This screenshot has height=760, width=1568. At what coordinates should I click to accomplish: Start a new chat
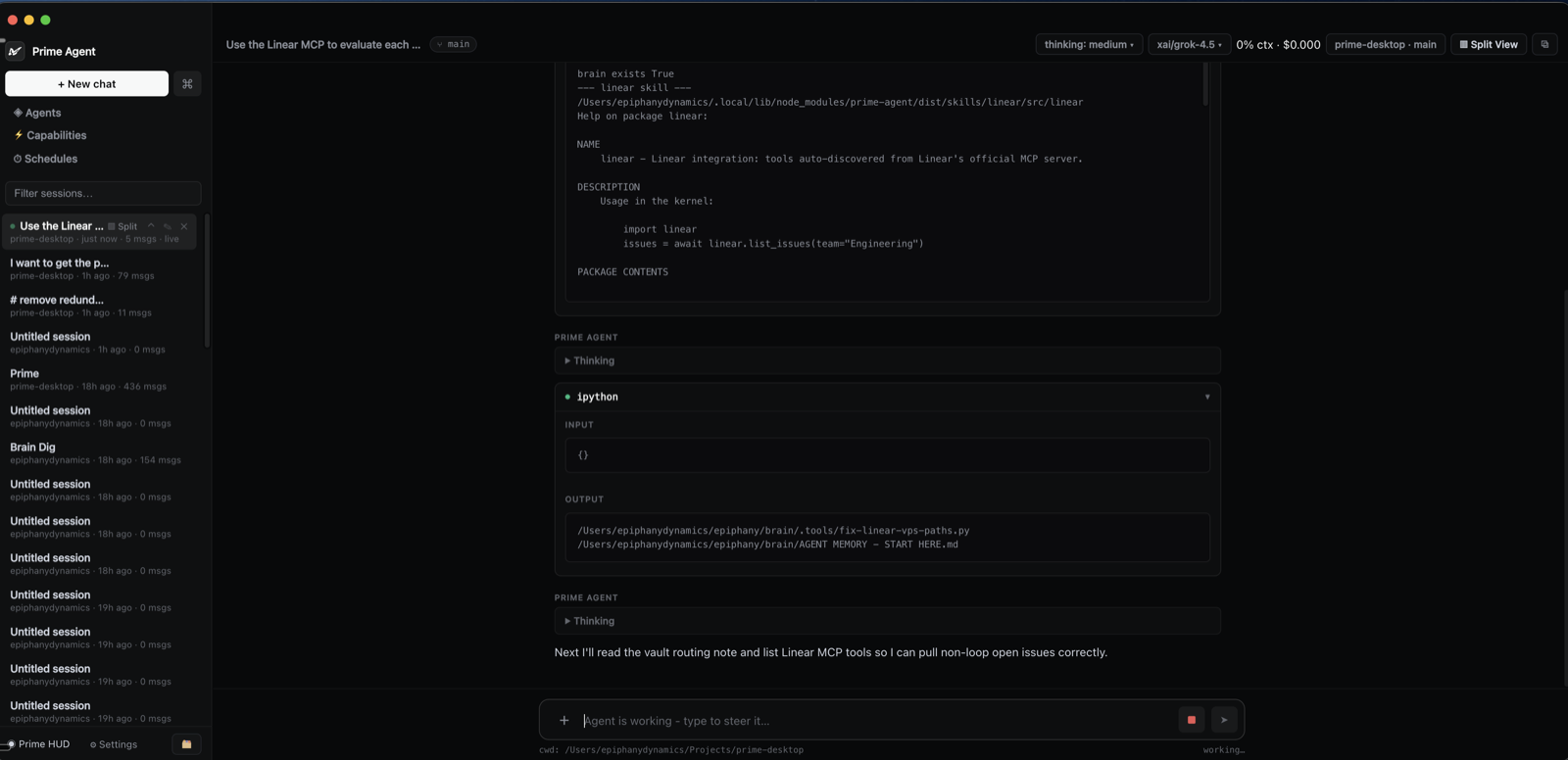tap(86, 84)
